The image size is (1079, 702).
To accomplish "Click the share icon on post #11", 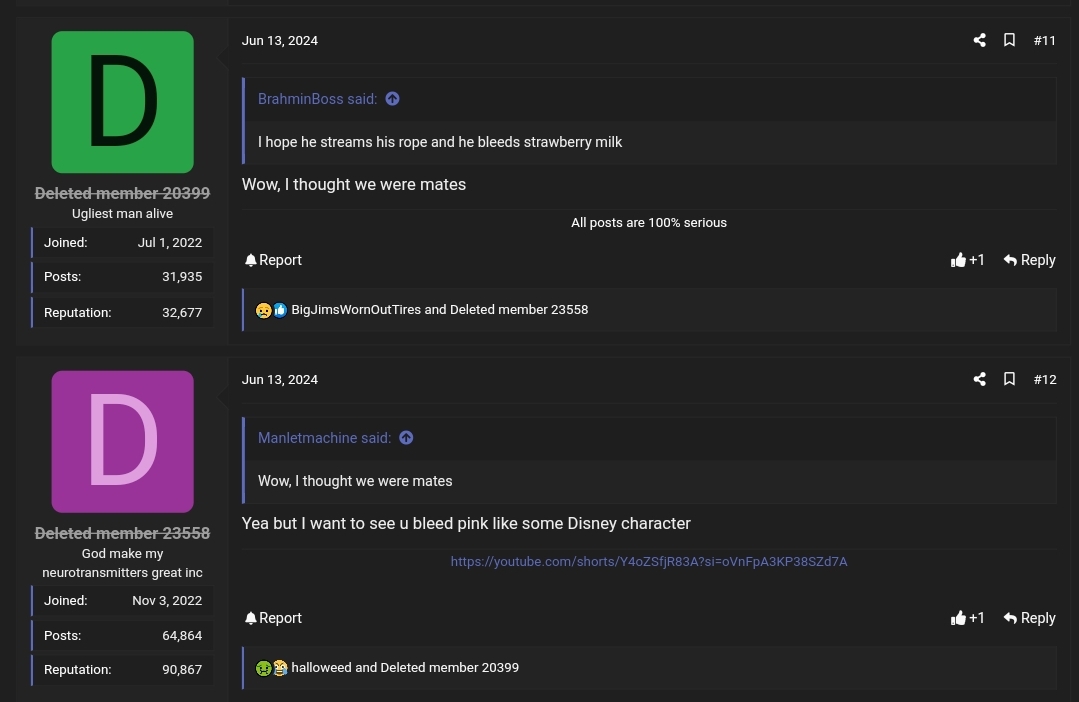I will point(979,40).
